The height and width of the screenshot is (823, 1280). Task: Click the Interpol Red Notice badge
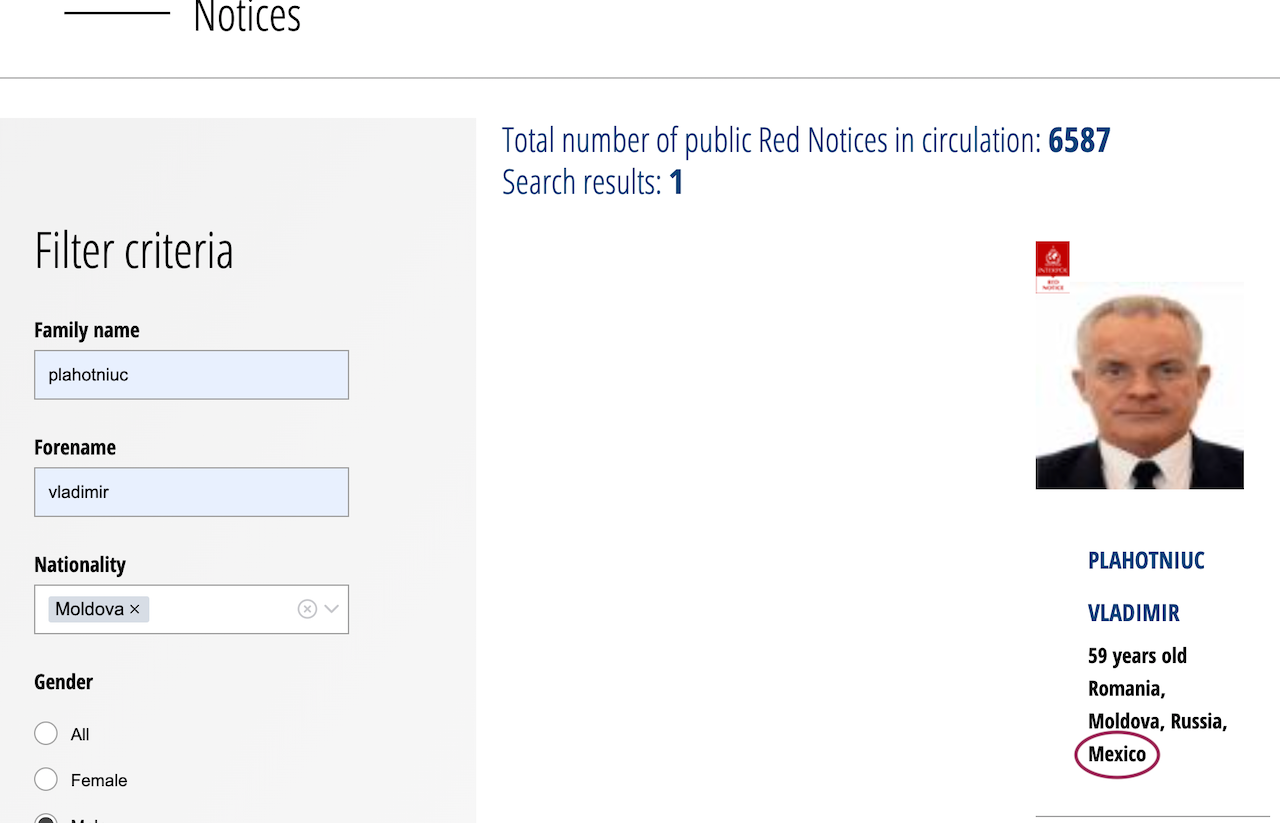pos(1052,267)
